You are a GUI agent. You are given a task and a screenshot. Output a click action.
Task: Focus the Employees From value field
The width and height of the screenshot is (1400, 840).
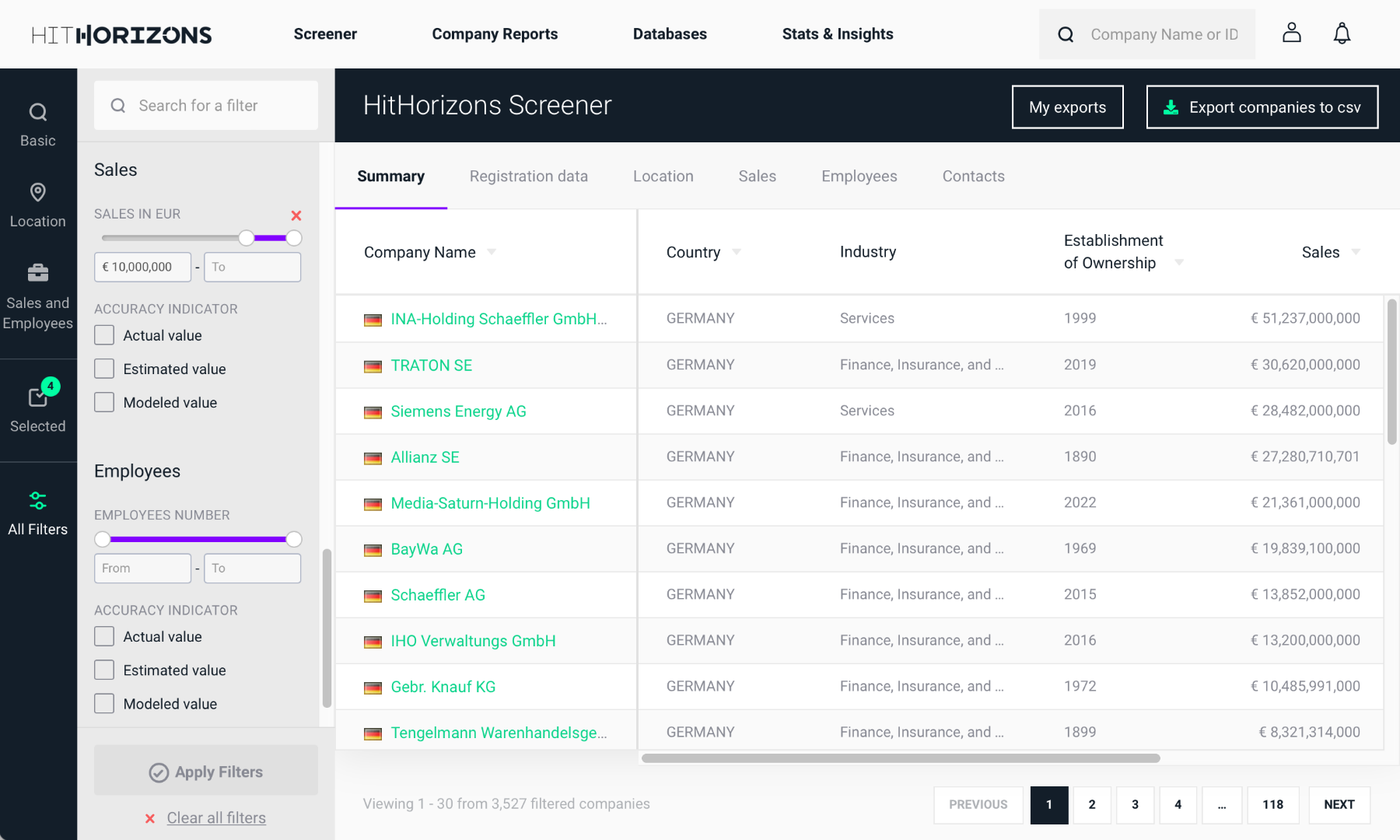(142, 568)
